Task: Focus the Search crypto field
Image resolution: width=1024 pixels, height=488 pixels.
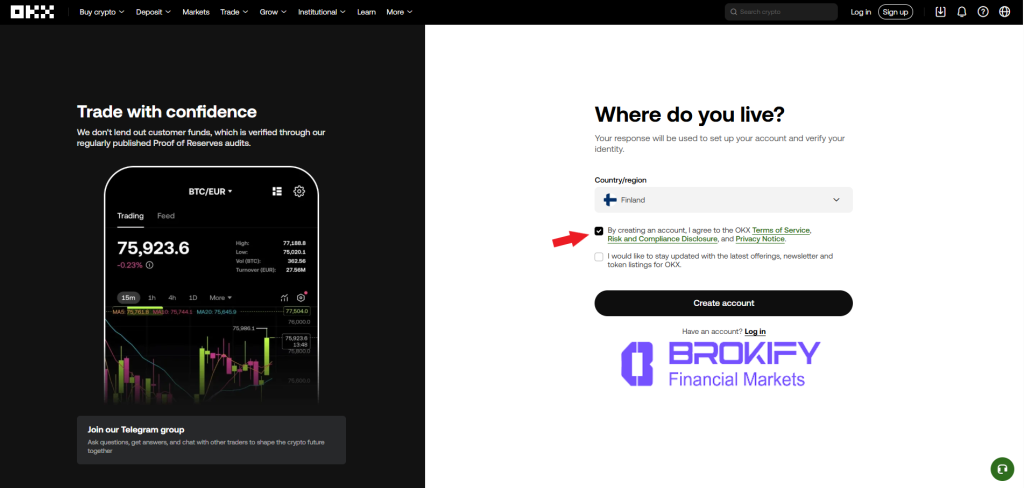Action: [x=785, y=12]
